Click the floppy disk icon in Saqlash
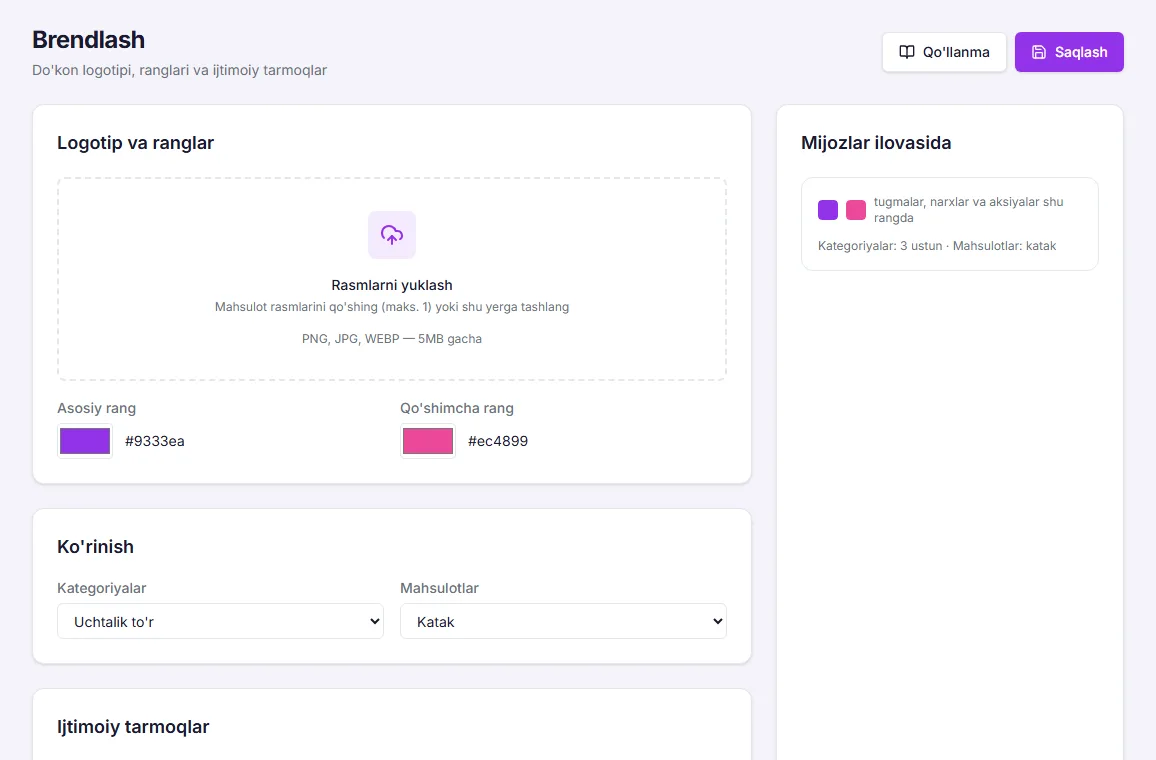Image resolution: width=1156 pixels, height=760 pixels. 1039,52
